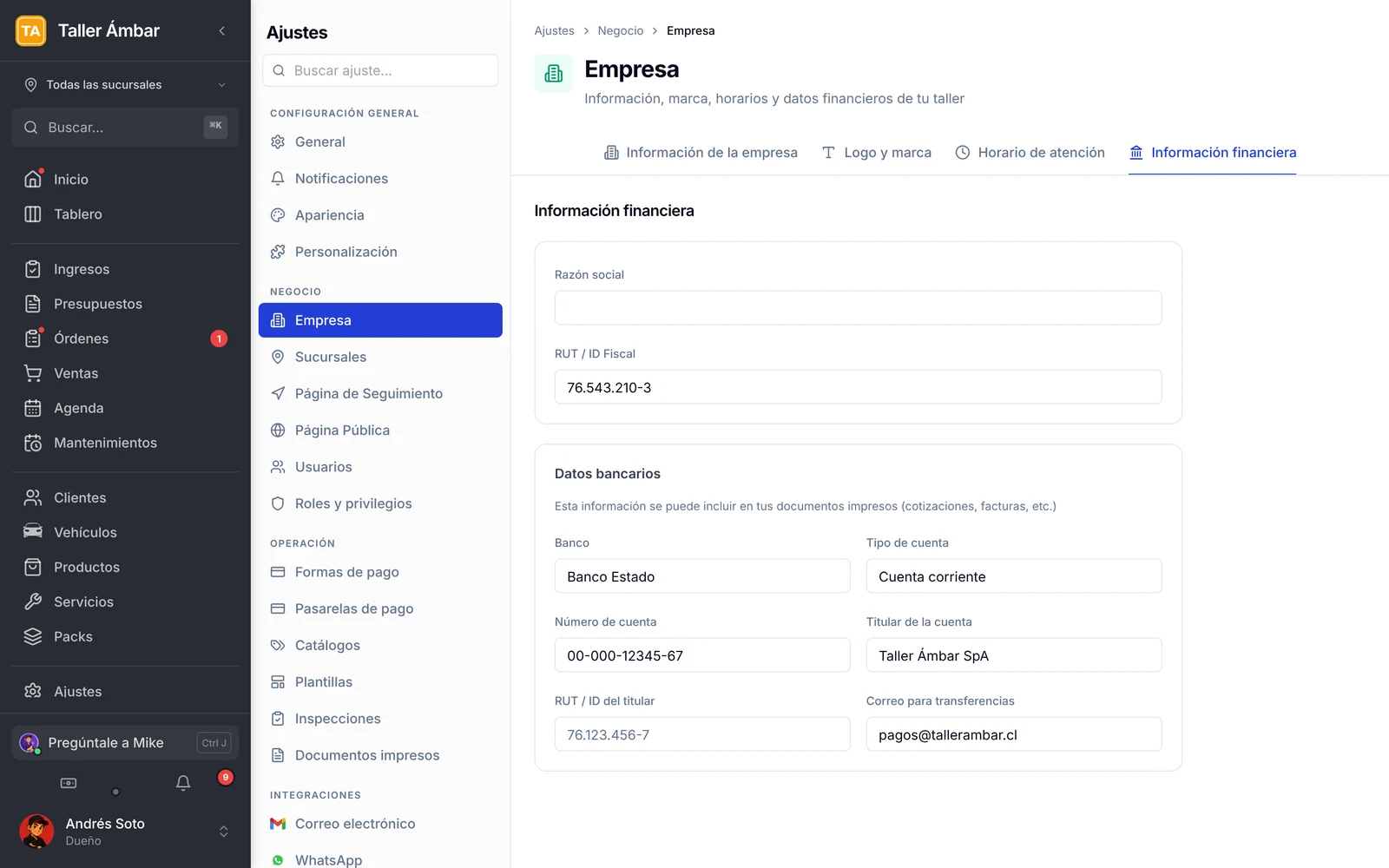Open Clientes people icon

33,497
